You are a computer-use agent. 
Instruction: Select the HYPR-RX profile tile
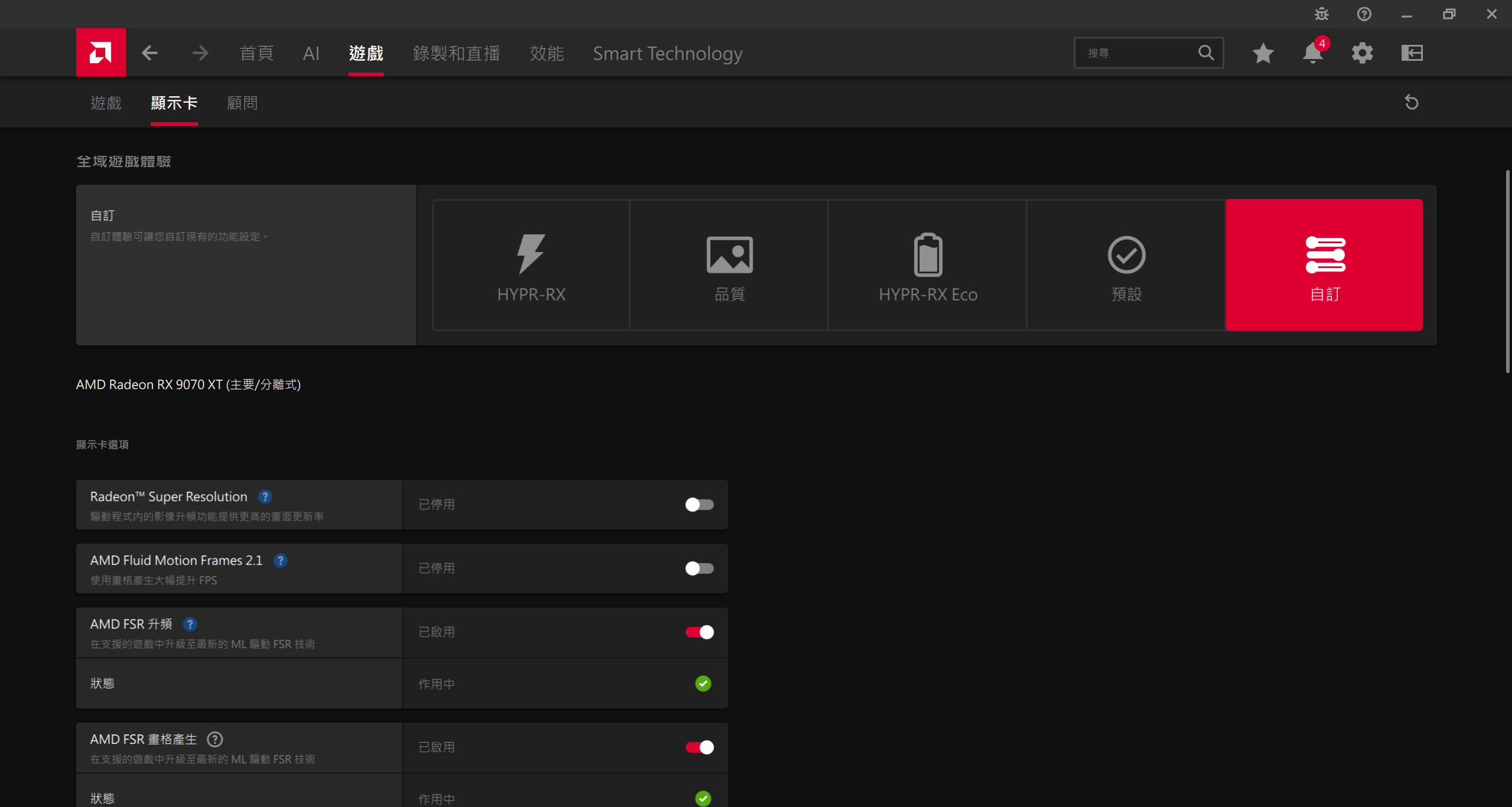click(x=531, y=264)
